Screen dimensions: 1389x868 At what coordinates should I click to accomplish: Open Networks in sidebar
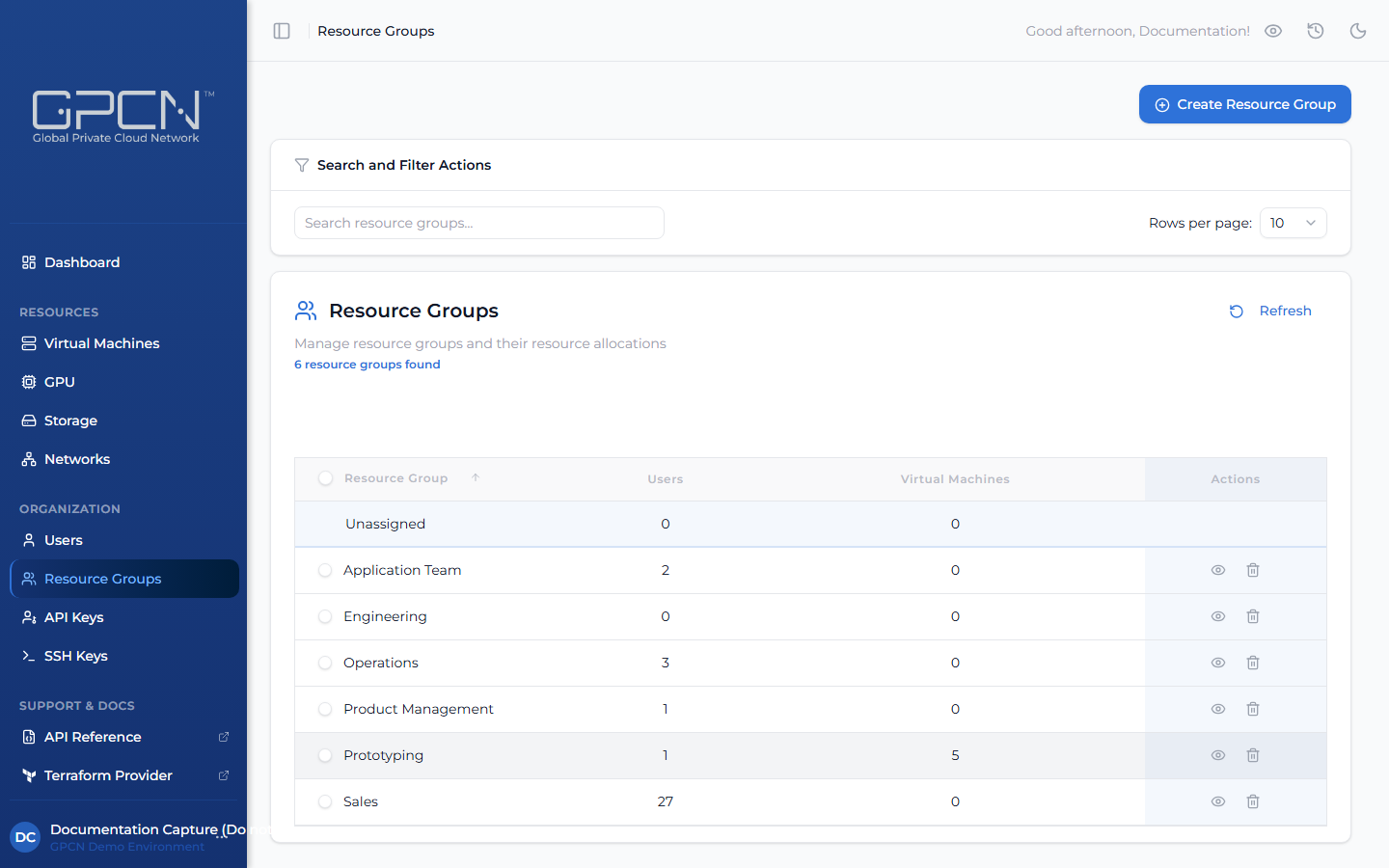[124, 459]
